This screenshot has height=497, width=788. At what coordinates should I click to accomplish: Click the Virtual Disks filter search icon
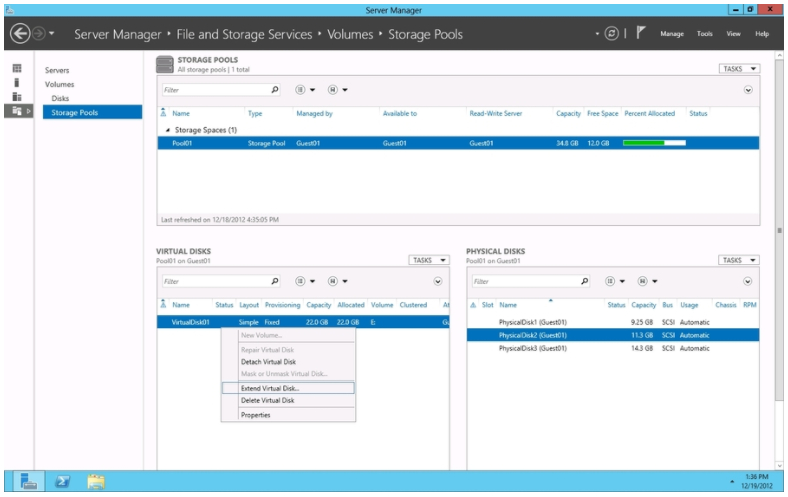click(x=275, y=281)
